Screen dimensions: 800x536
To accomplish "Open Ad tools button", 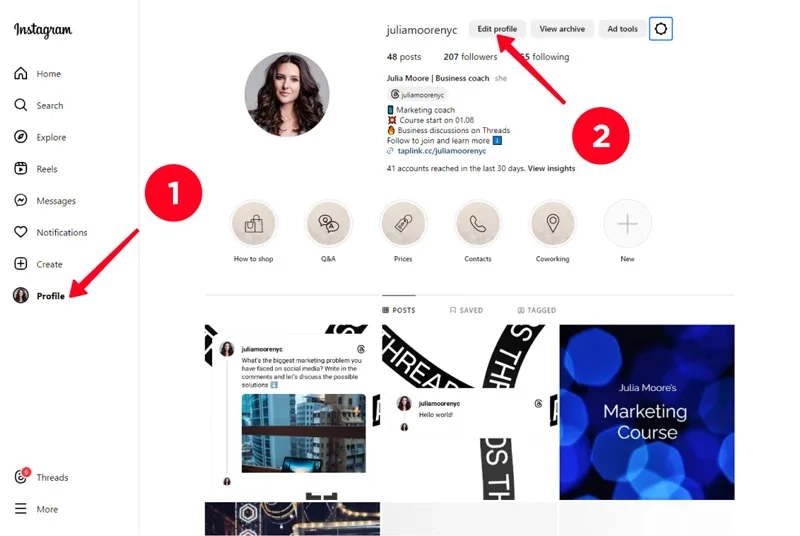I will (622, 29).
